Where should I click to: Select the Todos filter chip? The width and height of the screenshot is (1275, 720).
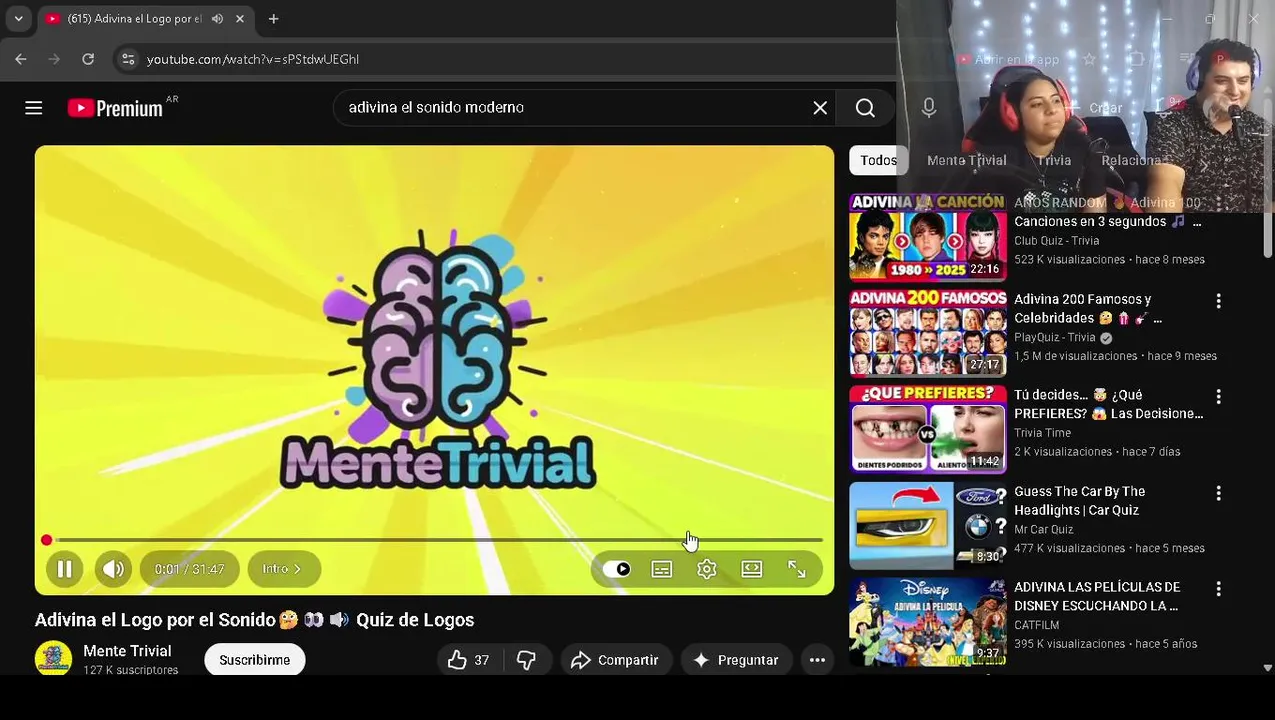click(878, 160)
